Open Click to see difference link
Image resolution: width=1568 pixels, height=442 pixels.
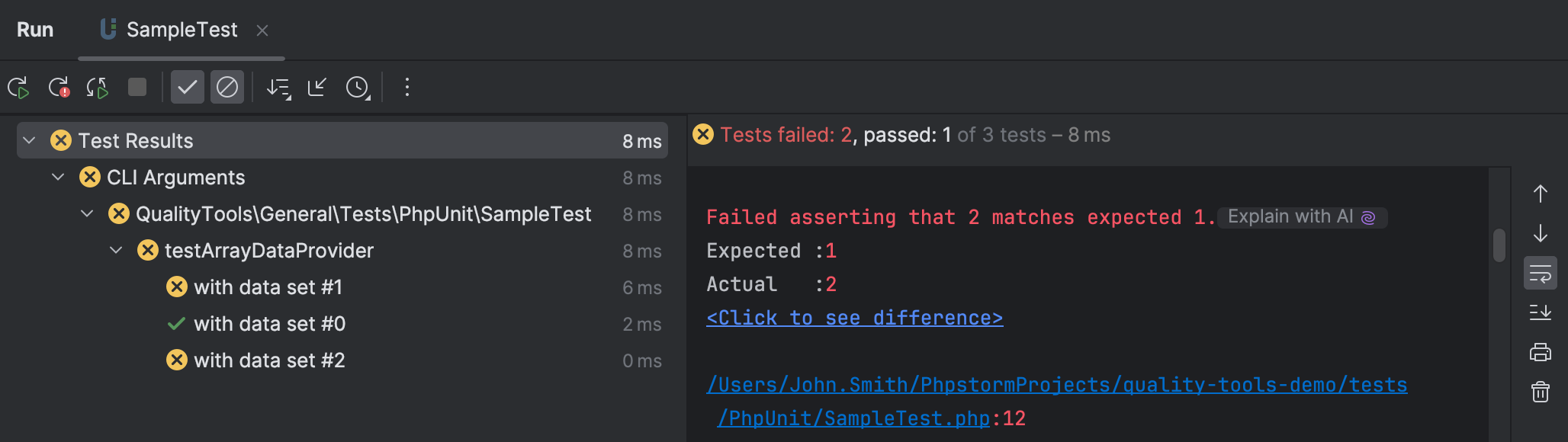click(854, 317)
